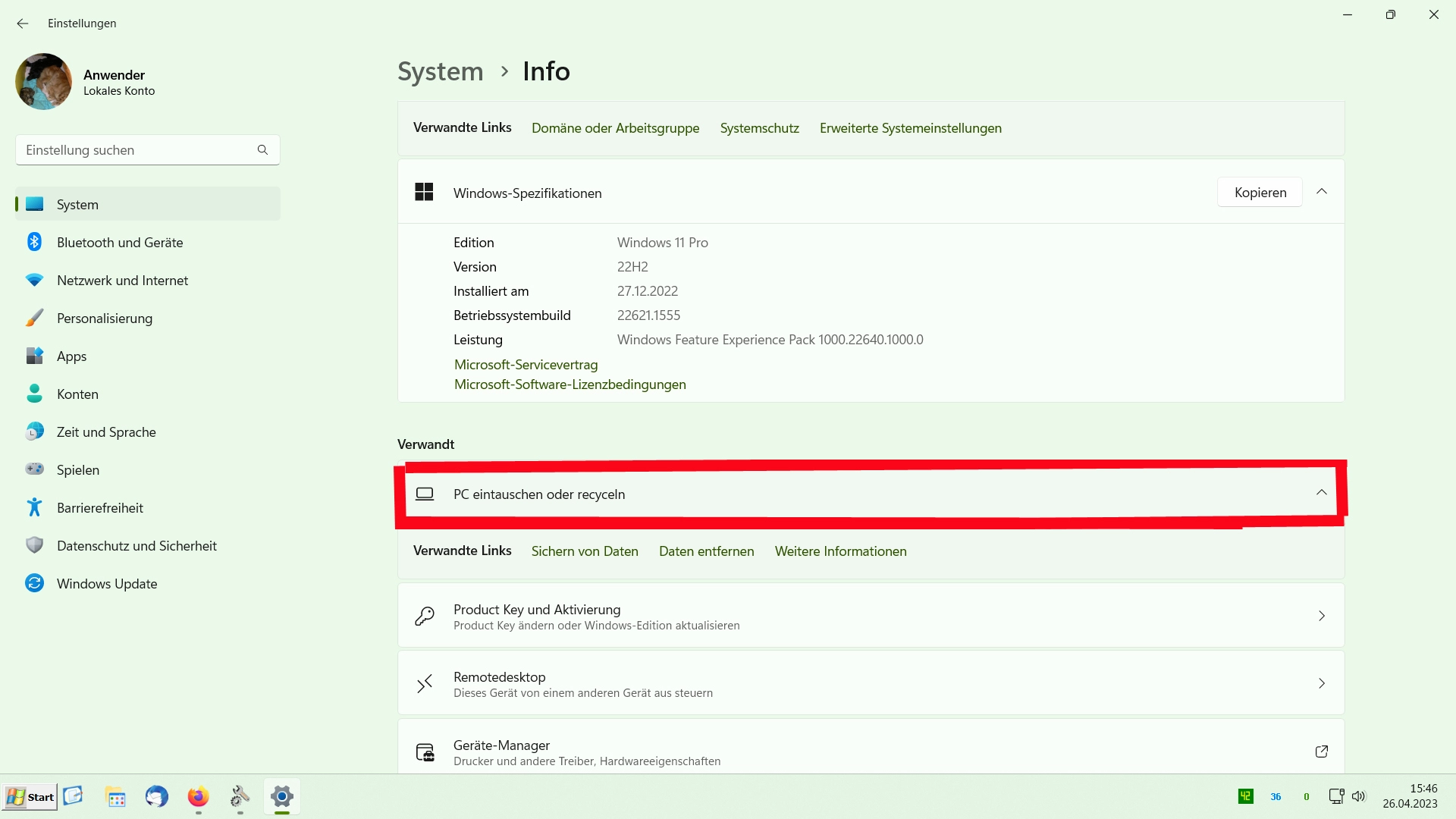
Task: Click the search magnifier icon
Action: tap(262, 150)
